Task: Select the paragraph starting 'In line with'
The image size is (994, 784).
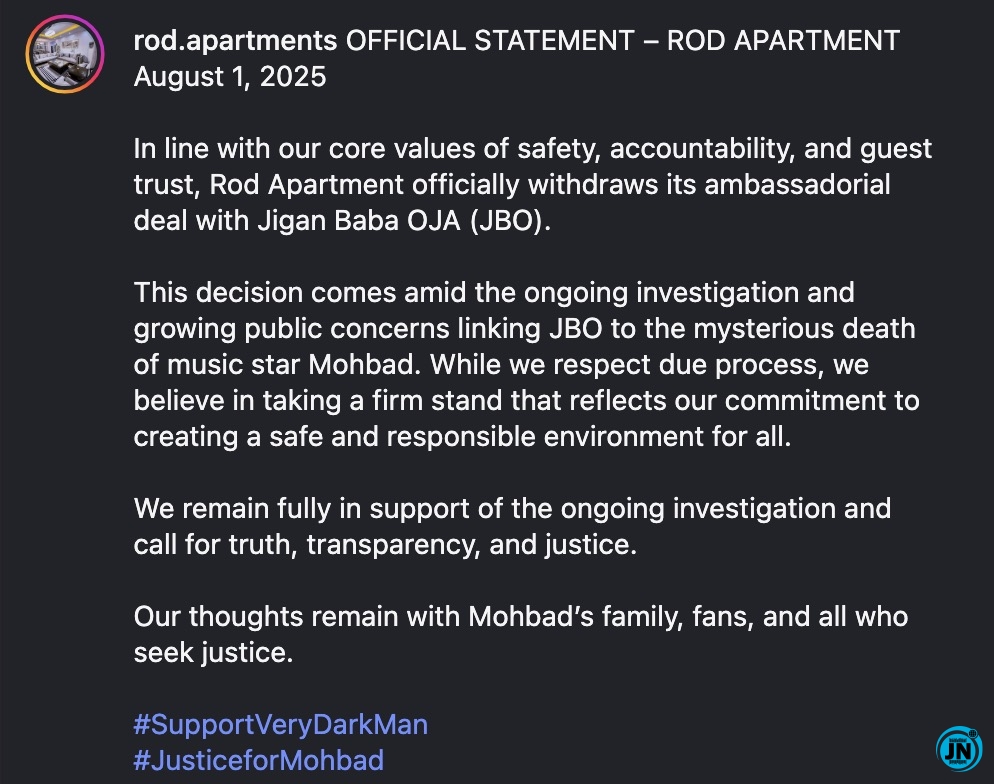Action: click(532, 184)
